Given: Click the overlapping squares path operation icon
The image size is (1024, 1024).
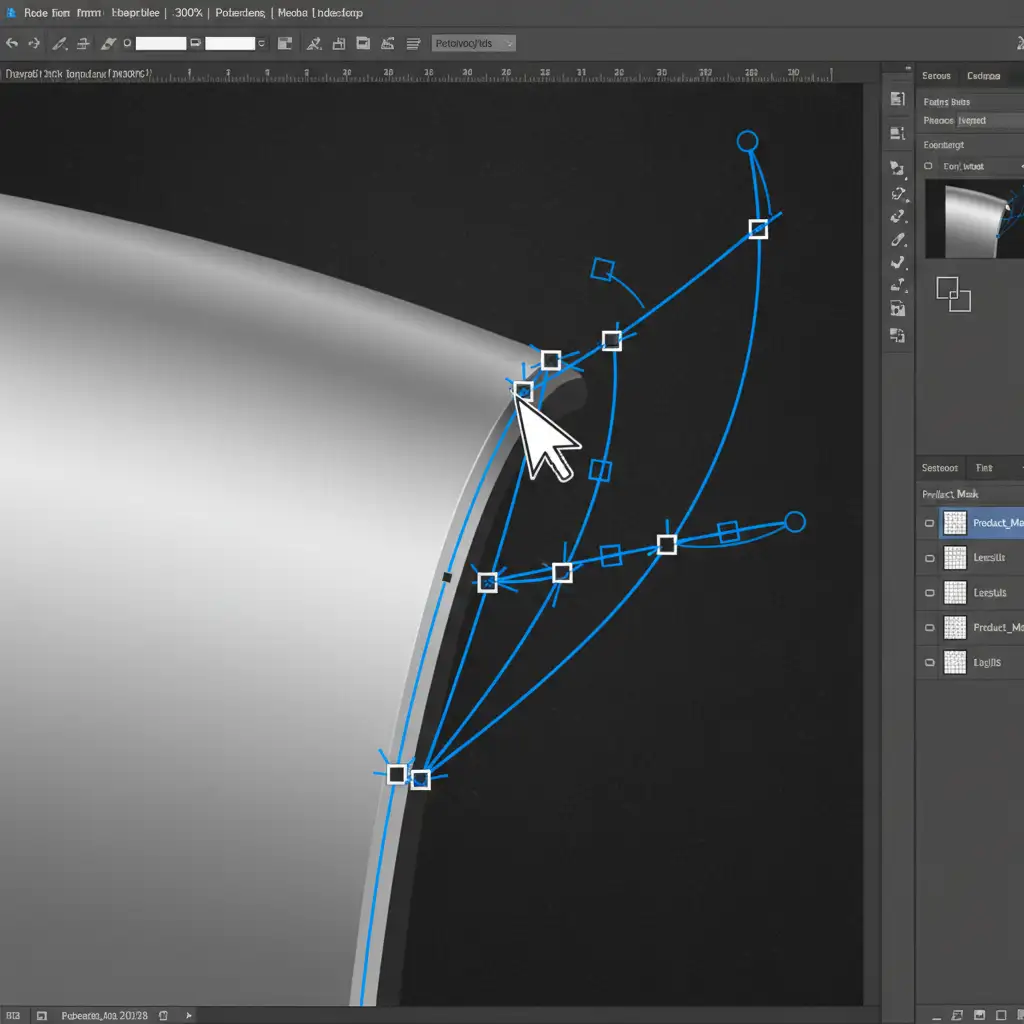Looking at the screenshot, I should pos(952,294).
